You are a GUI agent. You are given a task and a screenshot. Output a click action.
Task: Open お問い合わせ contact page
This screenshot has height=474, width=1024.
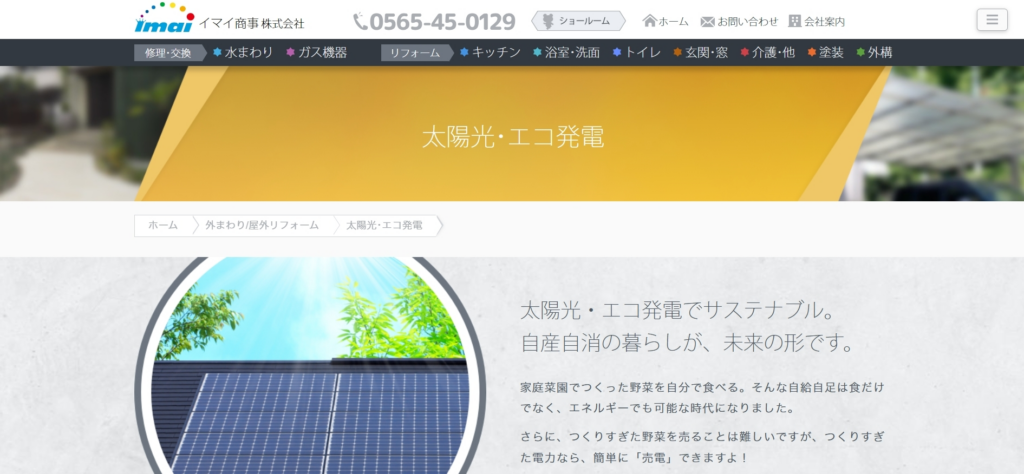(x=748, y=22)
